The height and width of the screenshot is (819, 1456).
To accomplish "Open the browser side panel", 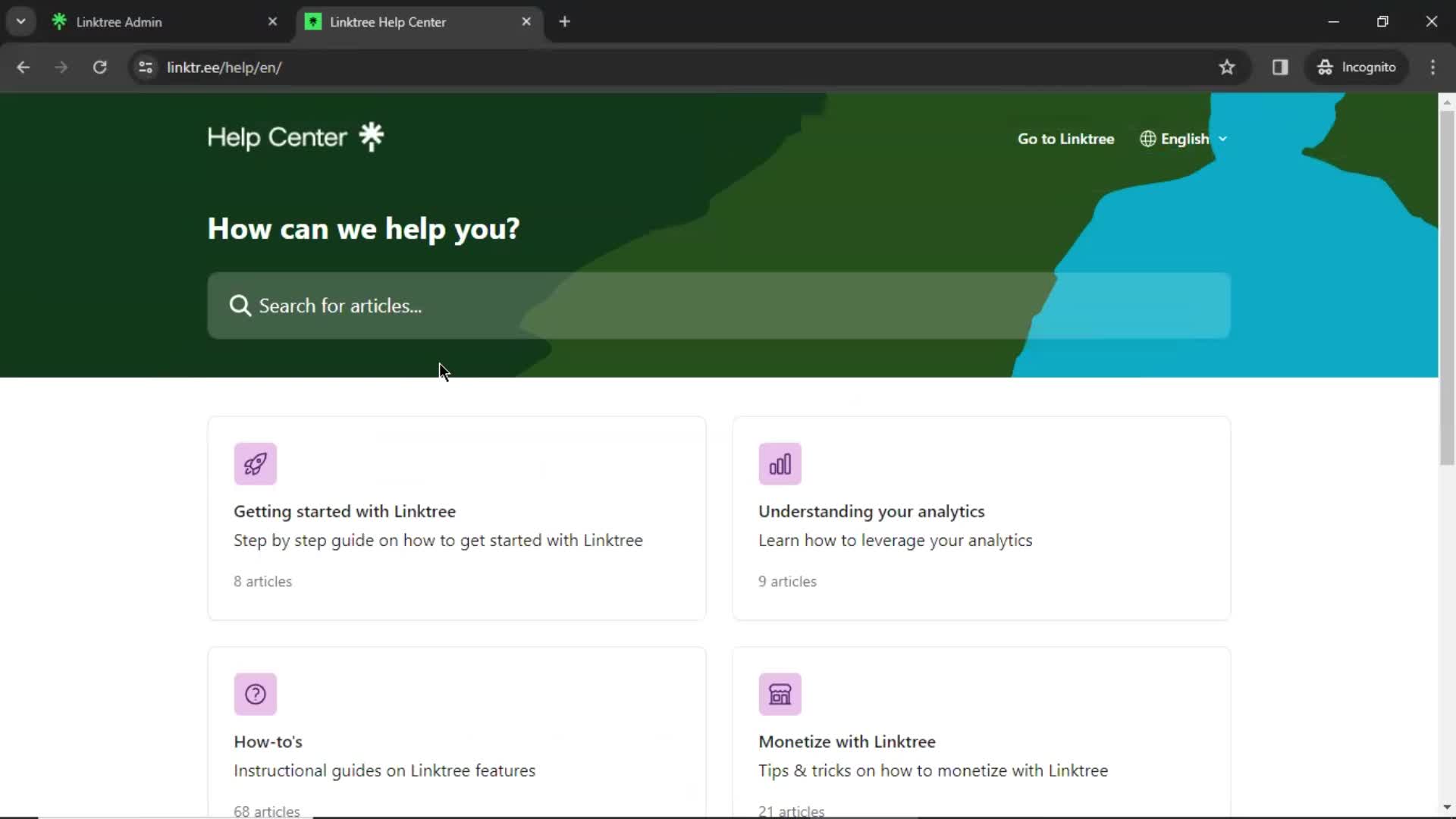I will 1280,67.
